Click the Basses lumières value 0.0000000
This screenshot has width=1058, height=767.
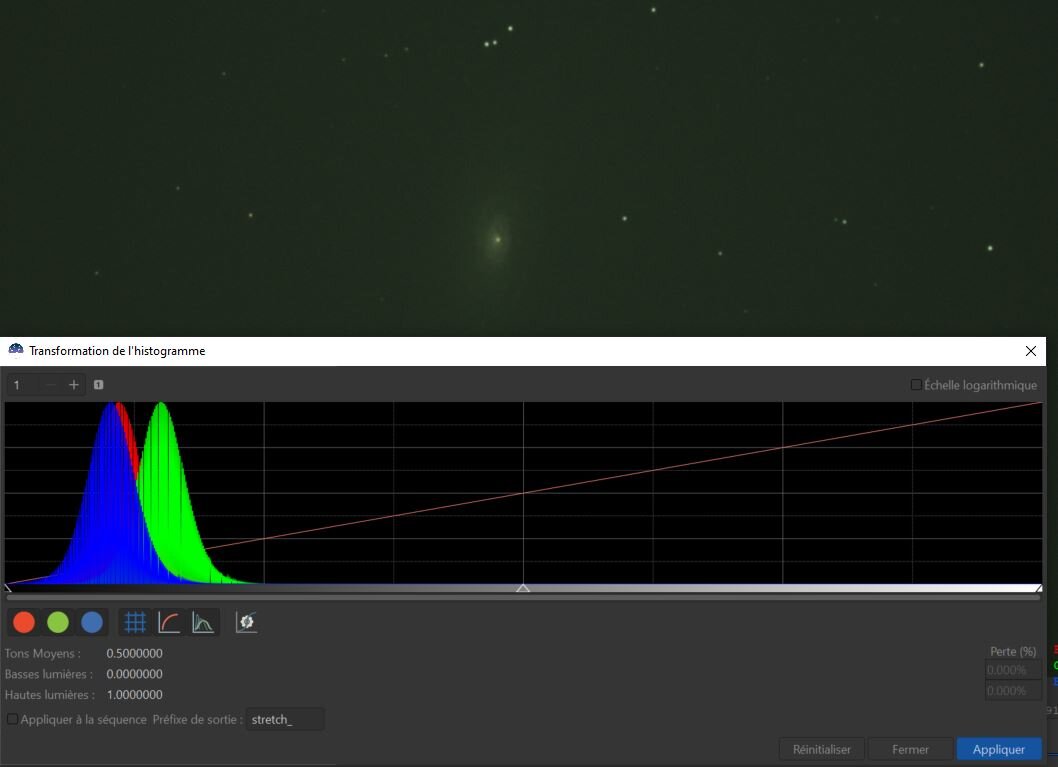click(134, 674)
